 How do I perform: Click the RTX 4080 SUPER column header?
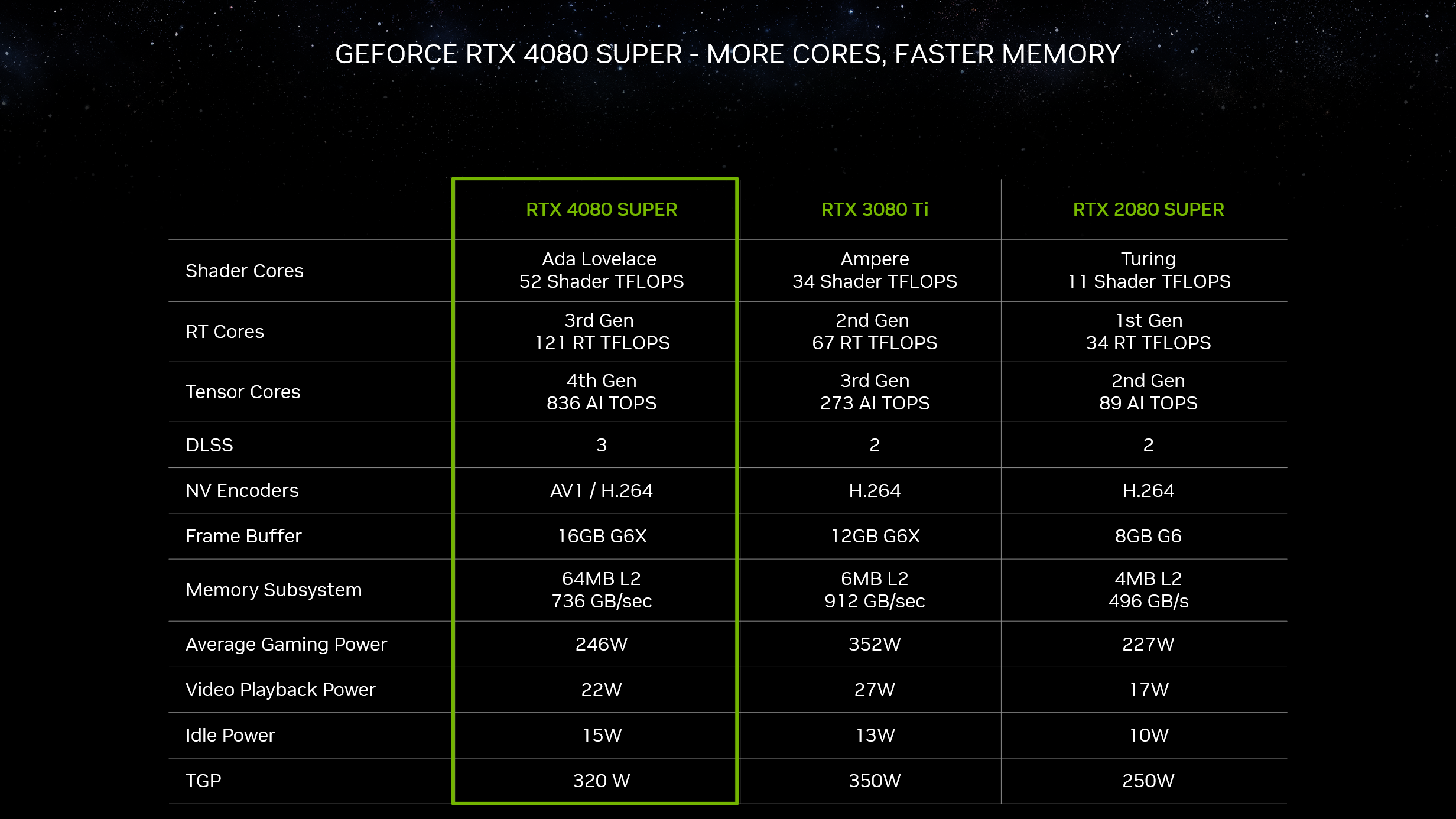[600, 209]
